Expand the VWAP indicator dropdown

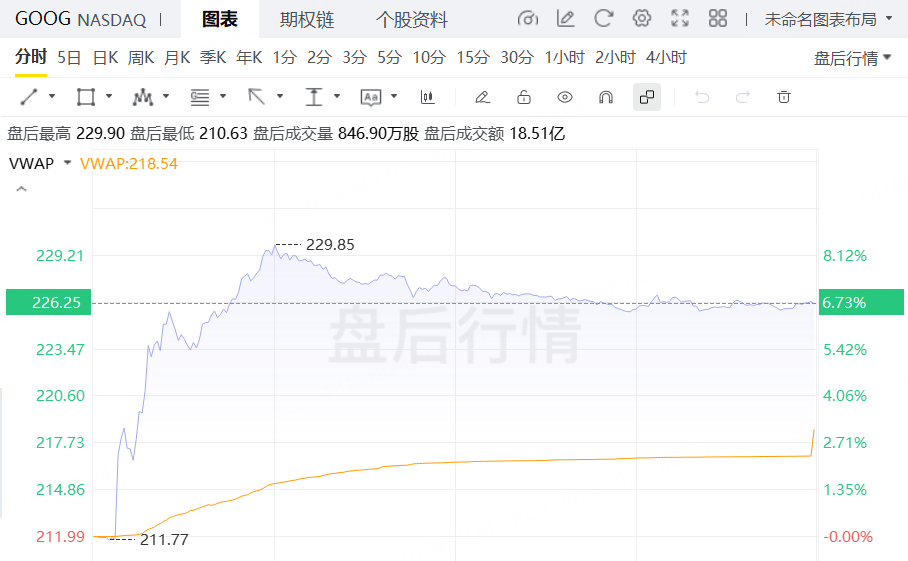coord(67,163)
